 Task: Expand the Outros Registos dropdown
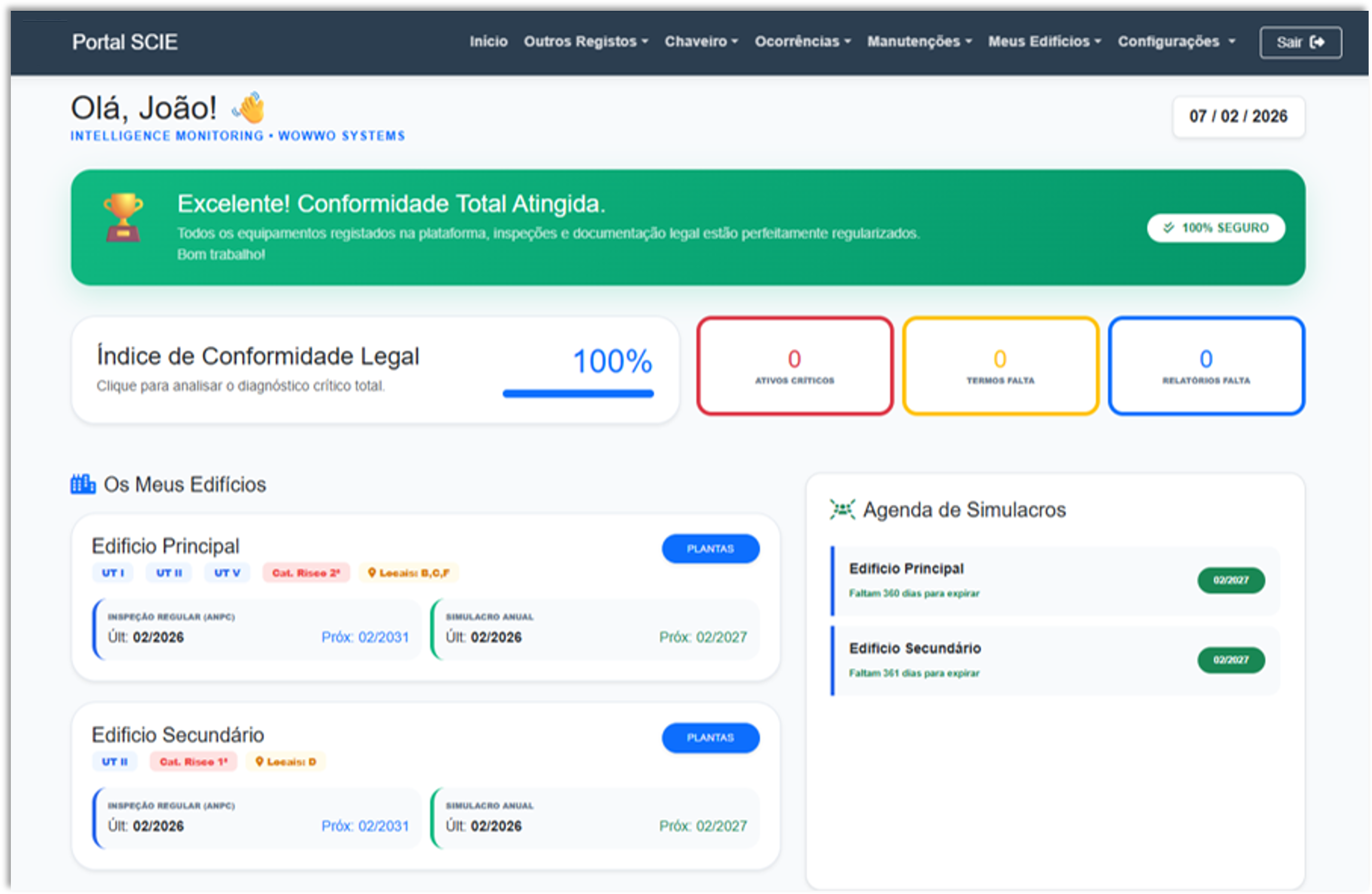pos(586,41)
